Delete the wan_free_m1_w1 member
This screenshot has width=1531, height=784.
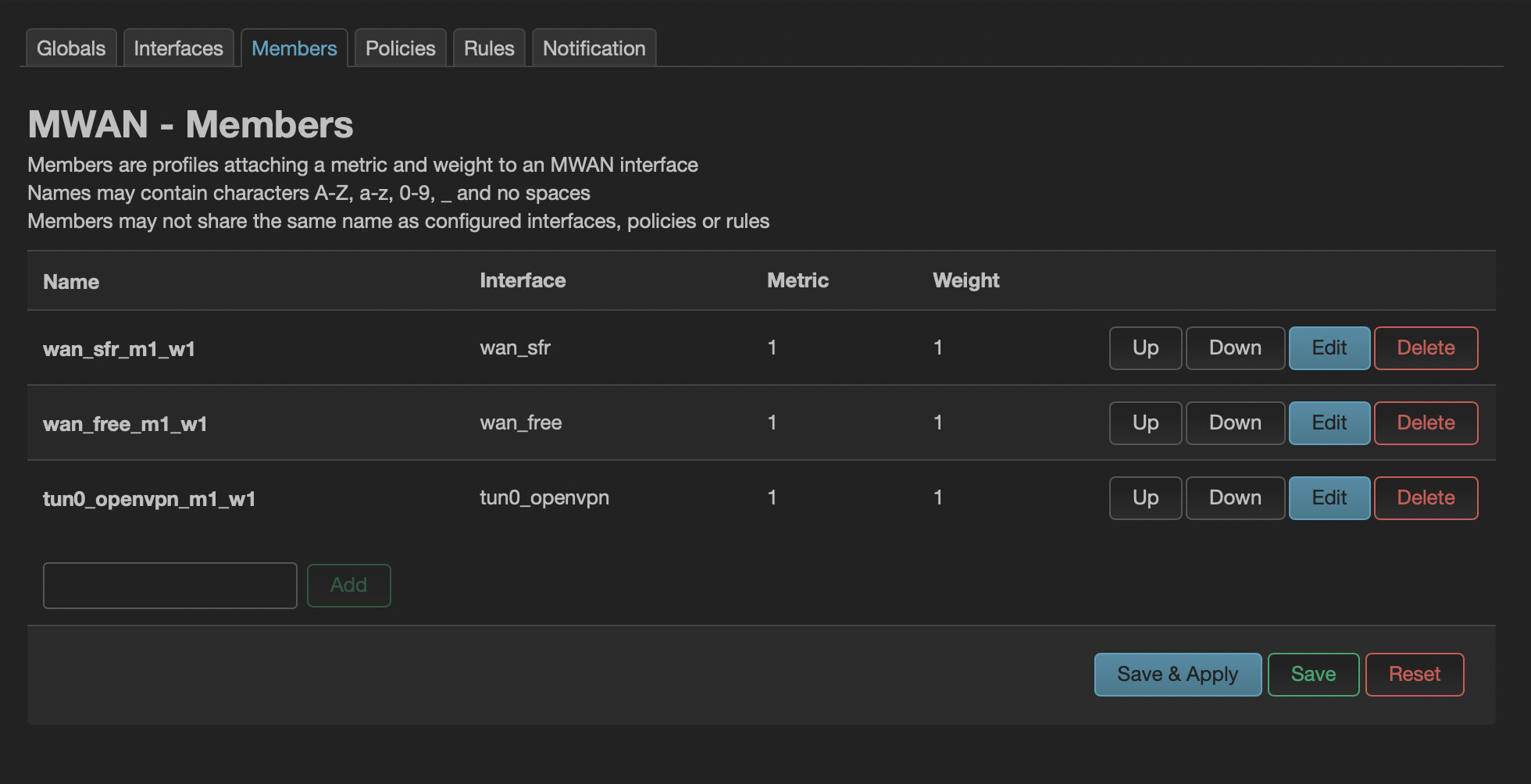click(1426, 423)
